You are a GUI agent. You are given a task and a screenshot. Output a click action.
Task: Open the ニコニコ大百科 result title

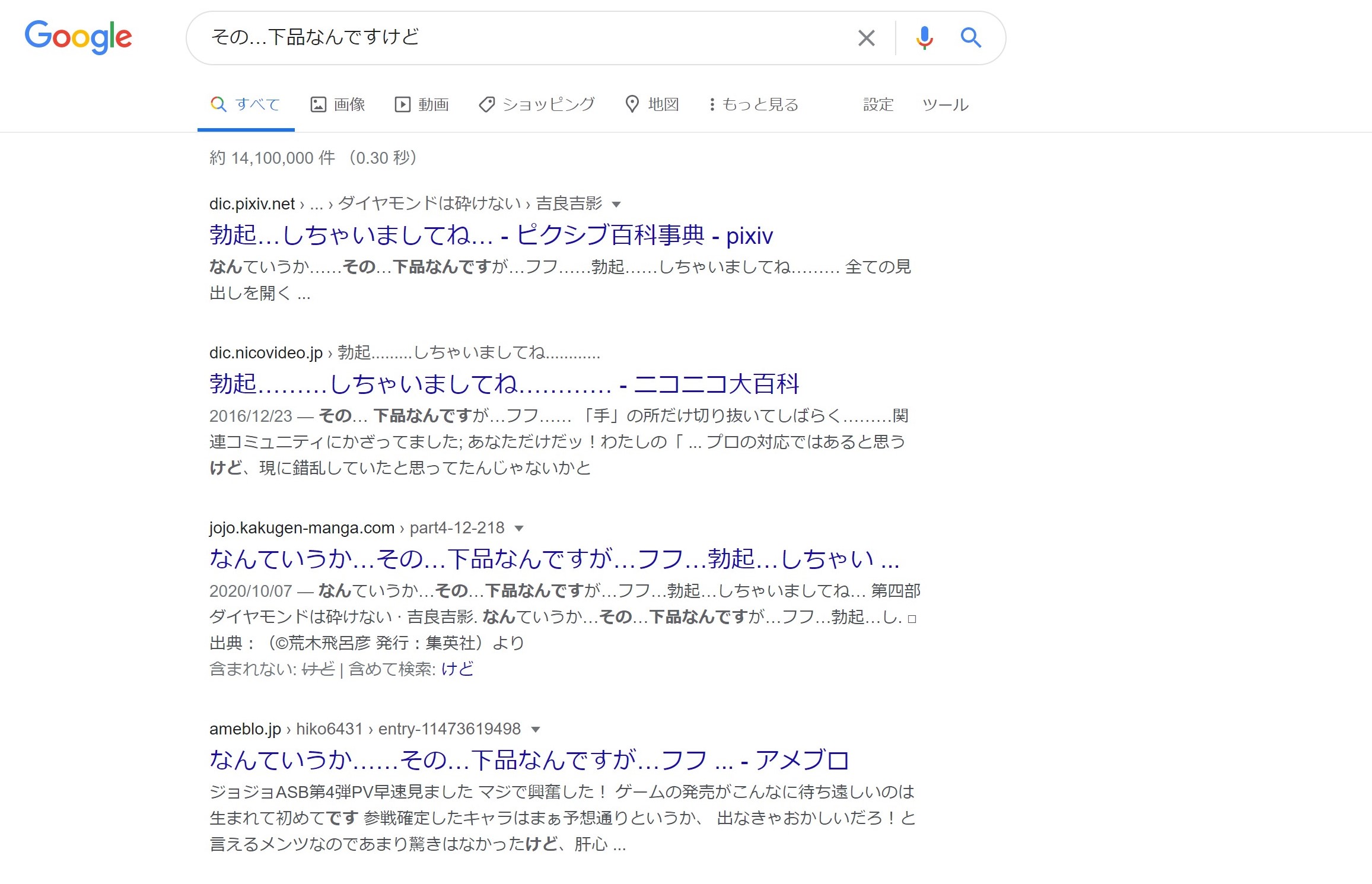click(504, 384)
